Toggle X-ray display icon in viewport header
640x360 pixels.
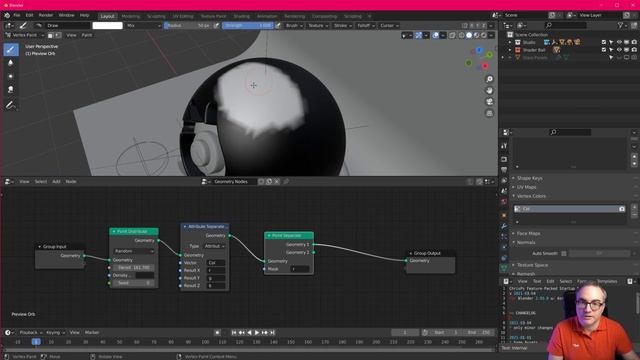(452, 36)
